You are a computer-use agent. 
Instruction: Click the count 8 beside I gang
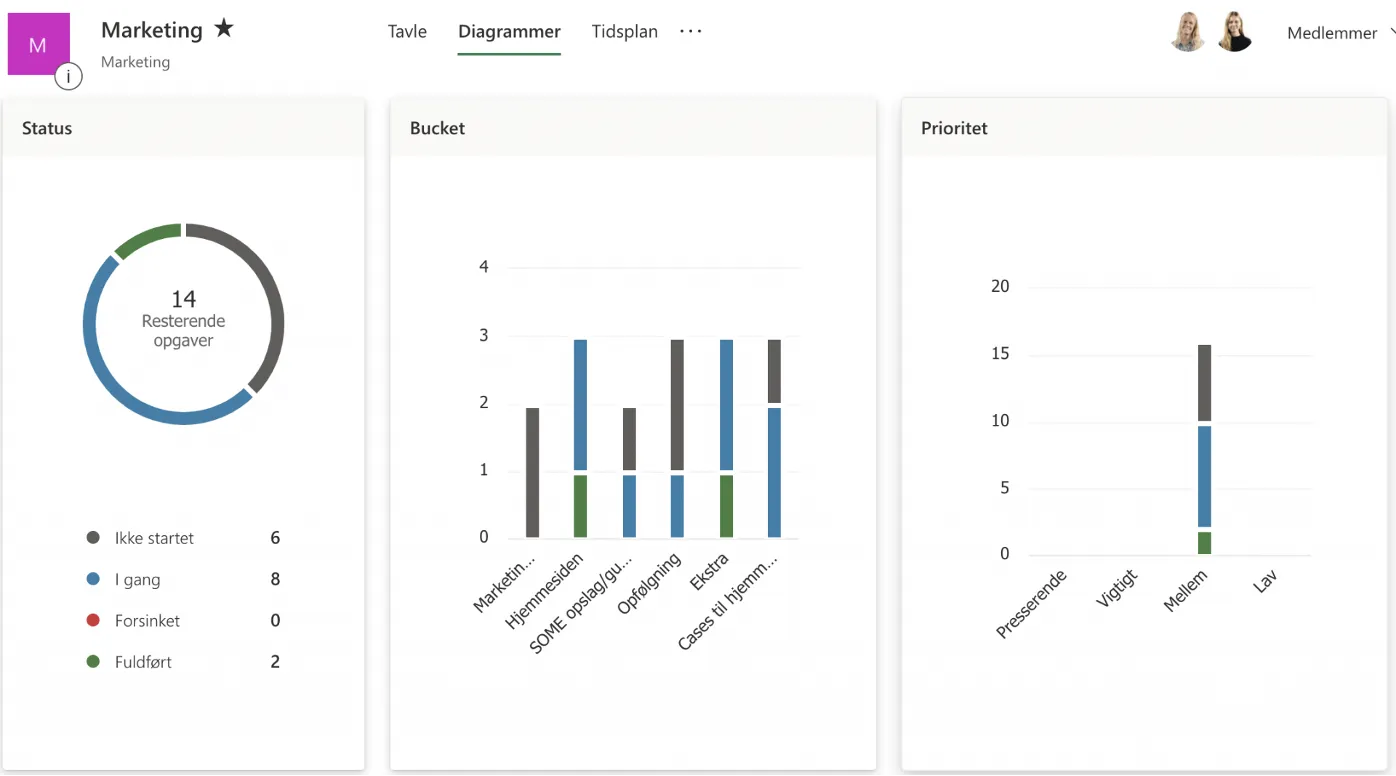pyautogui.click(x=275, y=579)
